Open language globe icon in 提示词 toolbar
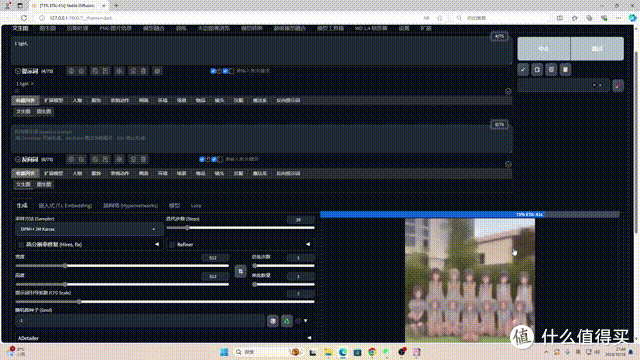The width and height of the screenshot is (640, 360). (x=71, y=71)
